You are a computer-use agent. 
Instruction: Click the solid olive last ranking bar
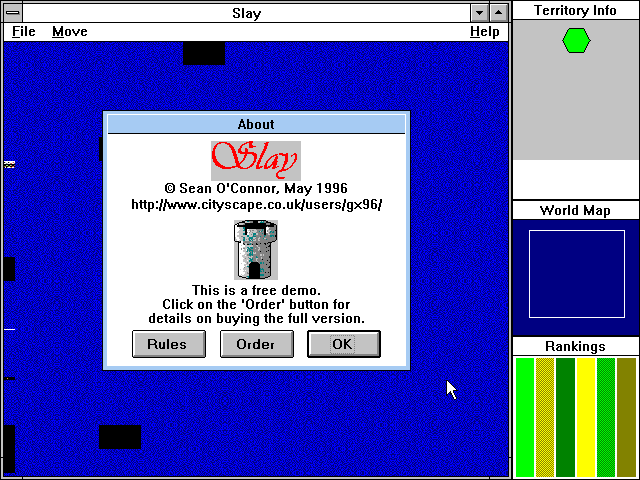click(627, 416)
